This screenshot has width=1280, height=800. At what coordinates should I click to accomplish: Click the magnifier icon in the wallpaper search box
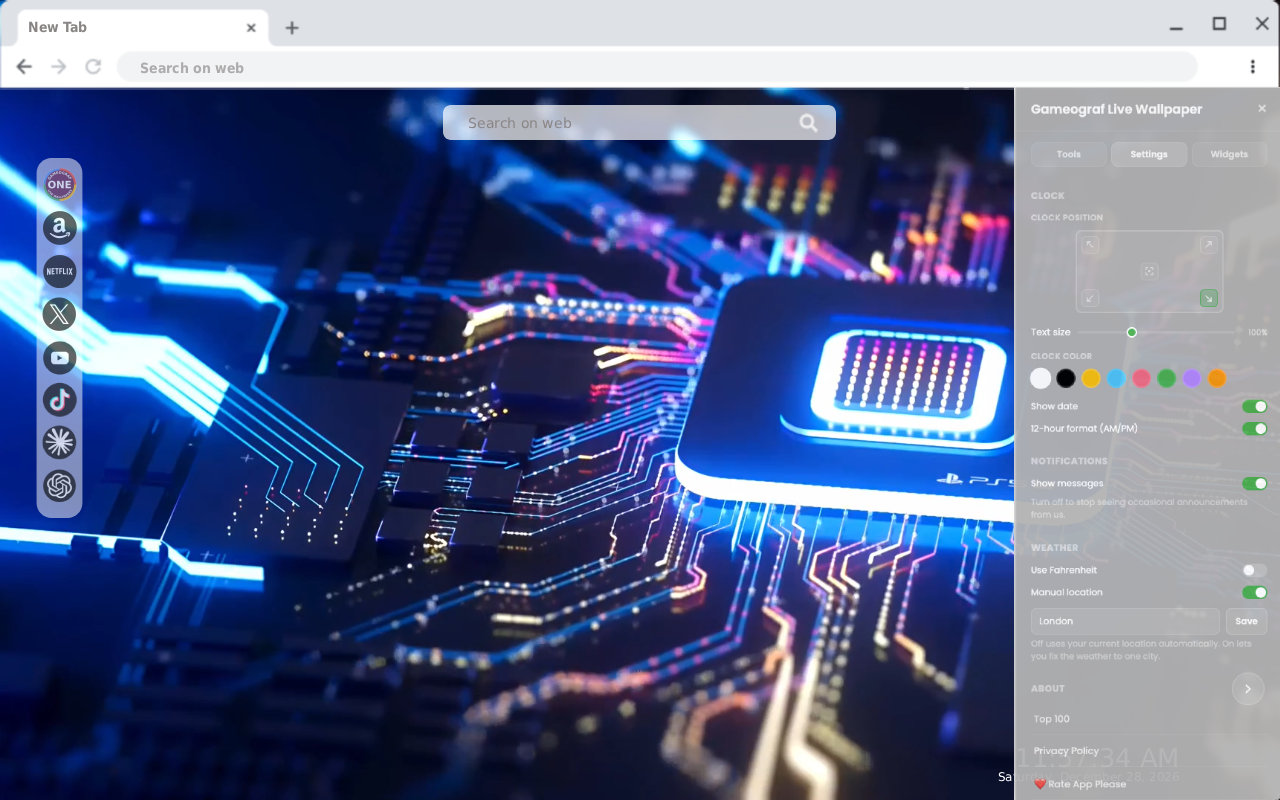[x=808, y=123]
